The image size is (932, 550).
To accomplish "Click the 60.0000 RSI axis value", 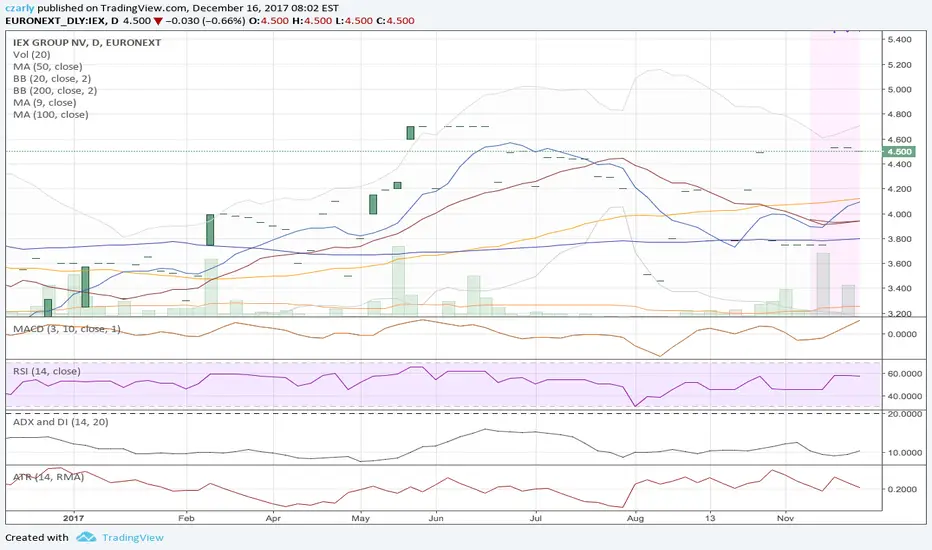I will point(903,373).
